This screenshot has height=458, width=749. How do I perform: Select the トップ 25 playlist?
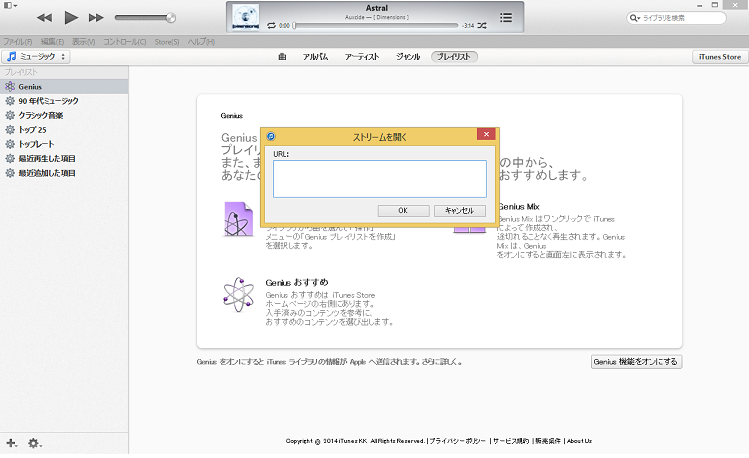(64, 129)
